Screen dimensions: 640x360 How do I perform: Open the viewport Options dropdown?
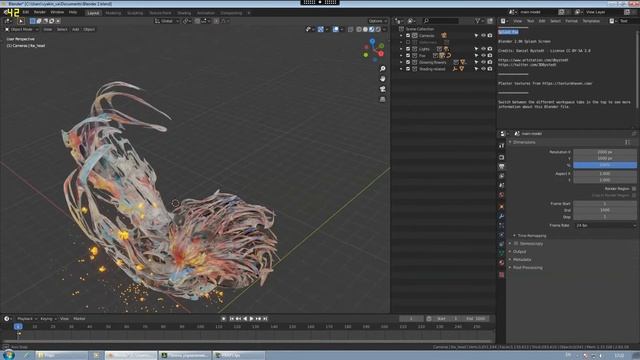point(377,21)
